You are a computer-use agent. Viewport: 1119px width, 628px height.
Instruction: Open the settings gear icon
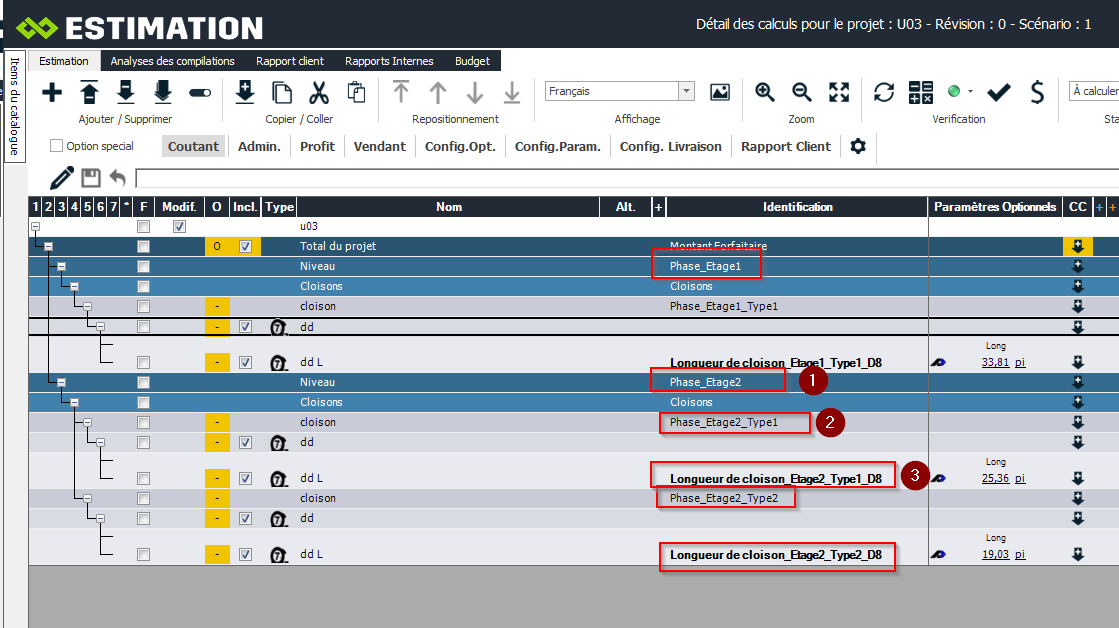[x=858, y=146]
